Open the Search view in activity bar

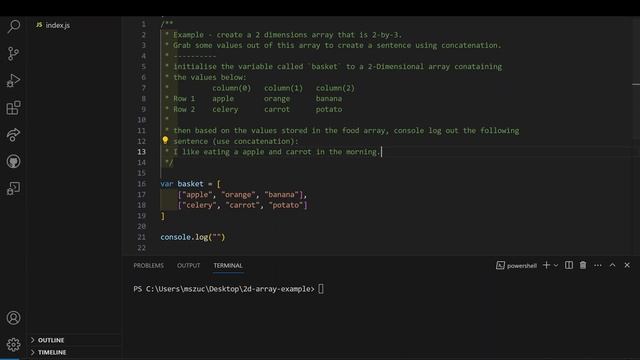(13, 27)
